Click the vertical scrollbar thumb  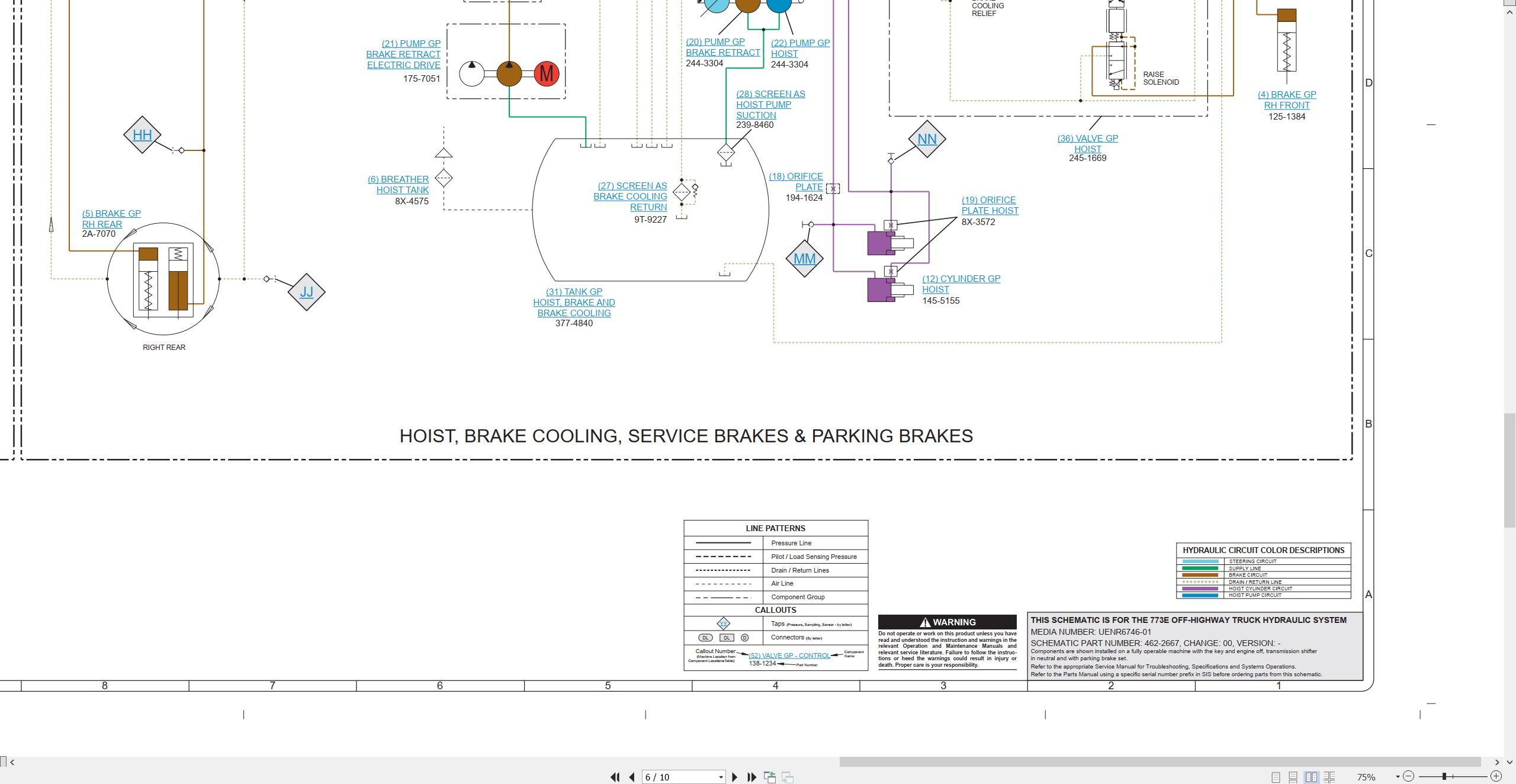pyautogui.click(x=1510, y=471)
